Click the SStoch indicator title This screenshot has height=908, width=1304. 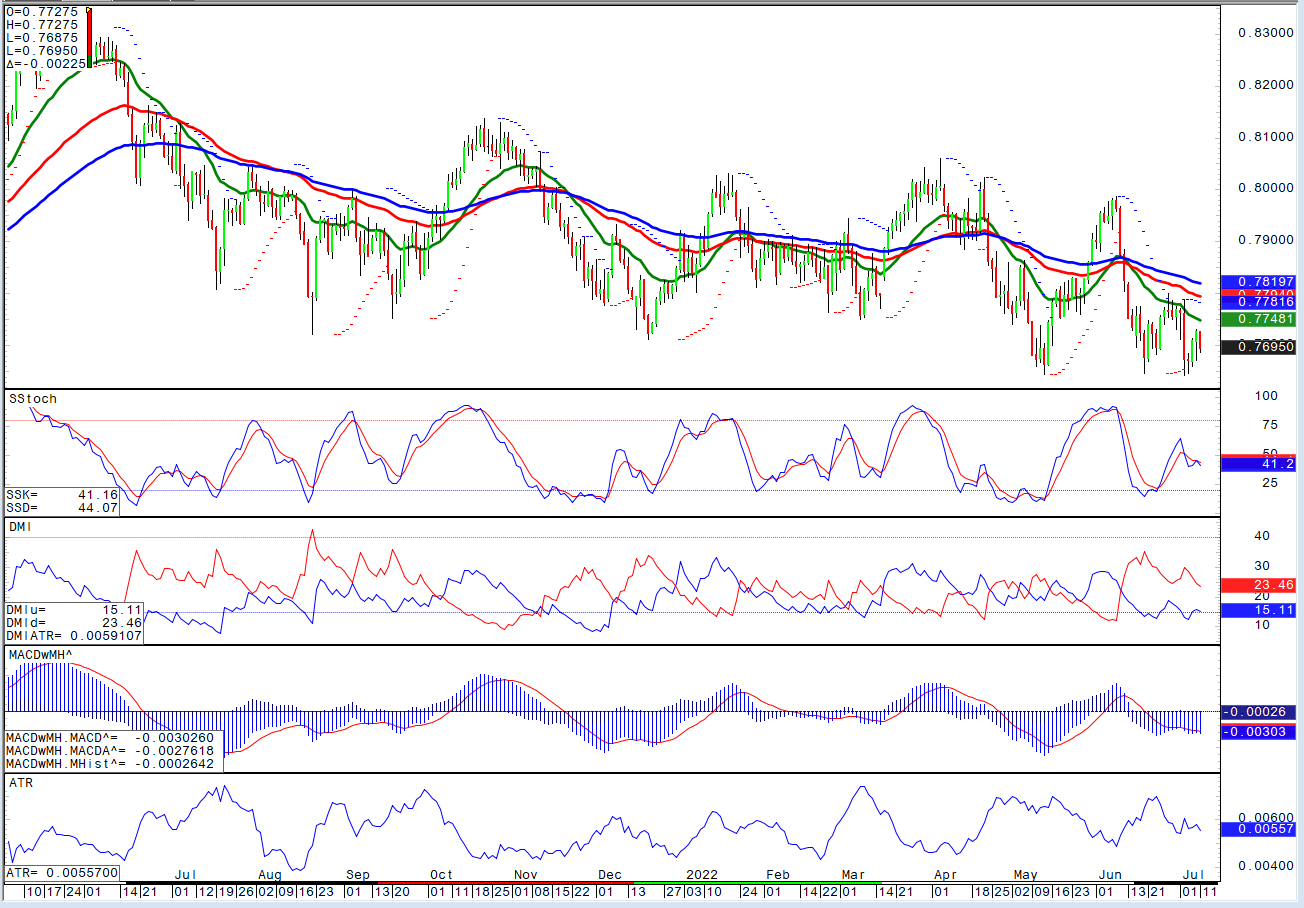[x=33, y=399]
